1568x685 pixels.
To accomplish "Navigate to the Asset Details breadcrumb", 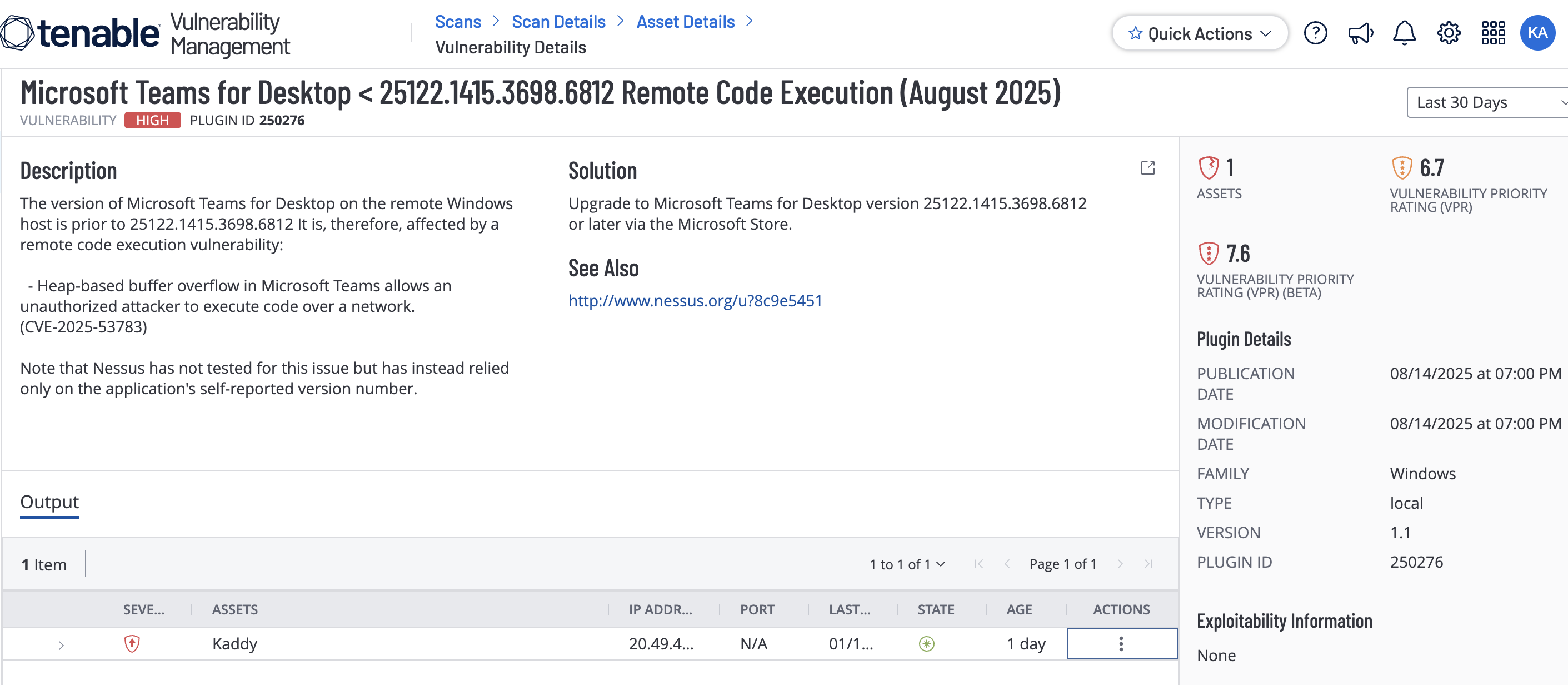I will (x=686, y=22).
